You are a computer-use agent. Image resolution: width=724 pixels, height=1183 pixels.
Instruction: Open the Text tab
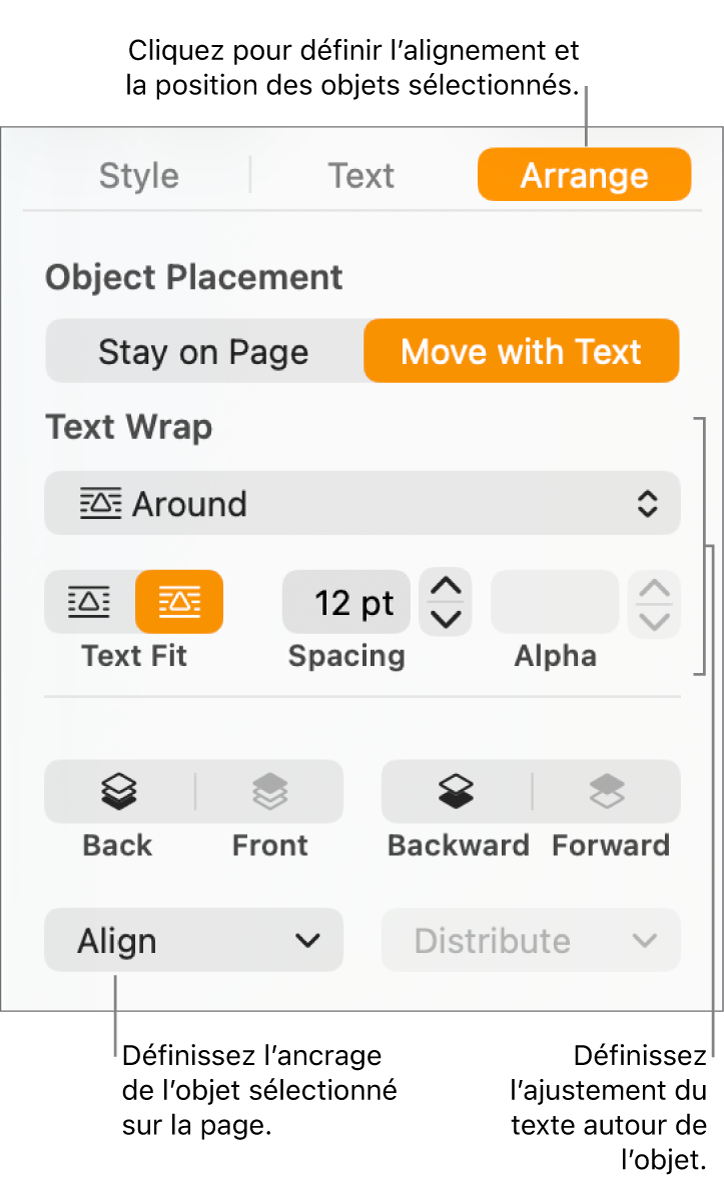click(361, 176)
